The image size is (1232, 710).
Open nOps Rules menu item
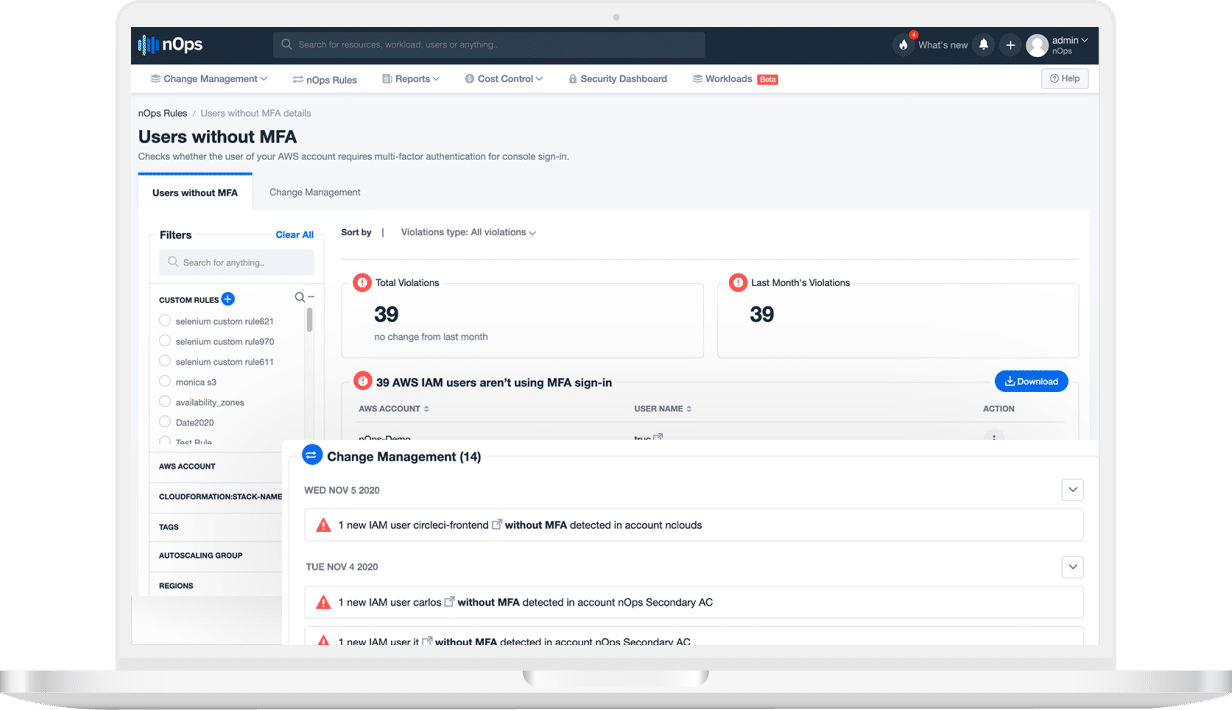click(x=325, y=79)
